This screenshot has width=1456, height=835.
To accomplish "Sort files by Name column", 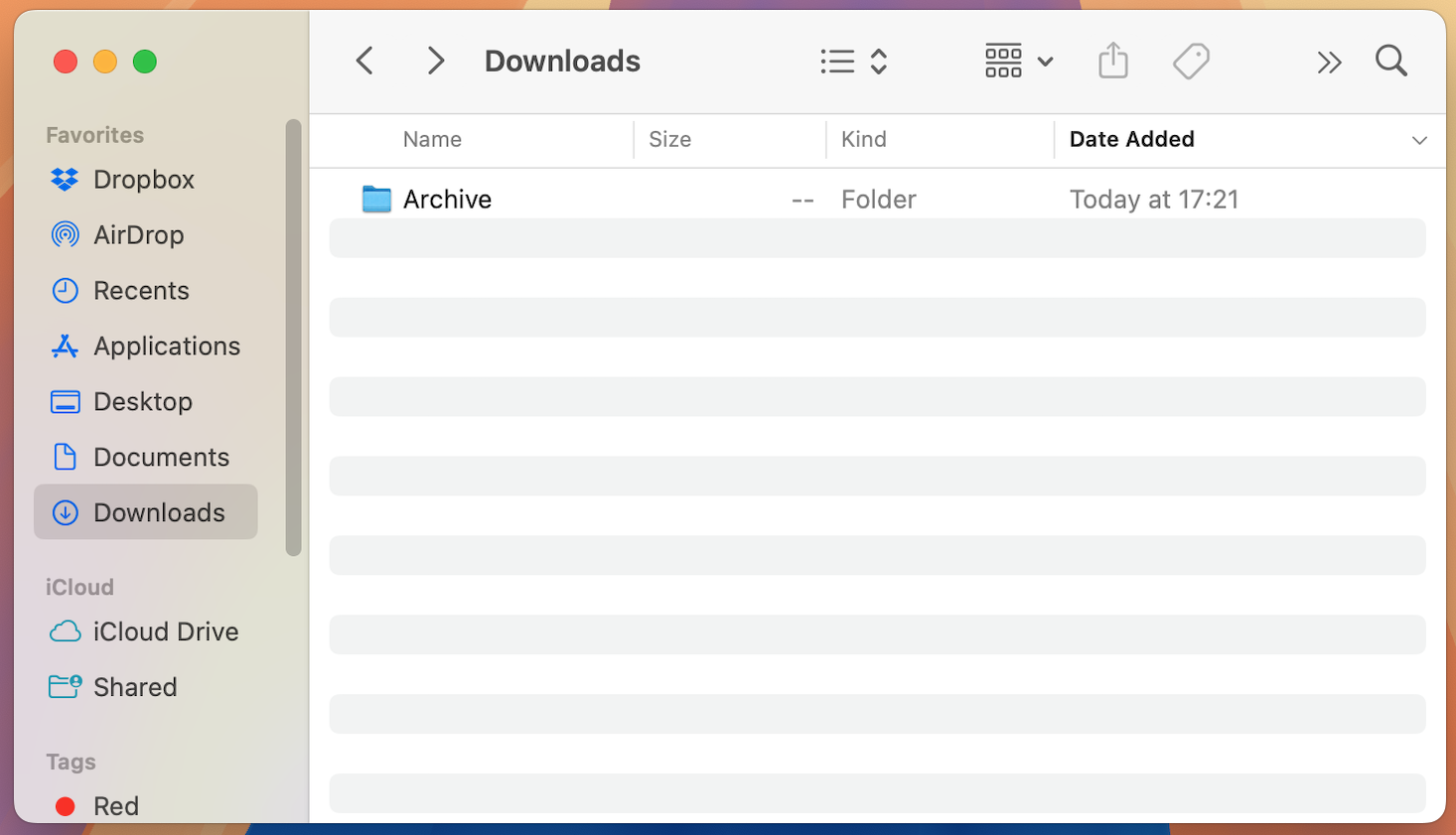I will (x=432, y=140).
